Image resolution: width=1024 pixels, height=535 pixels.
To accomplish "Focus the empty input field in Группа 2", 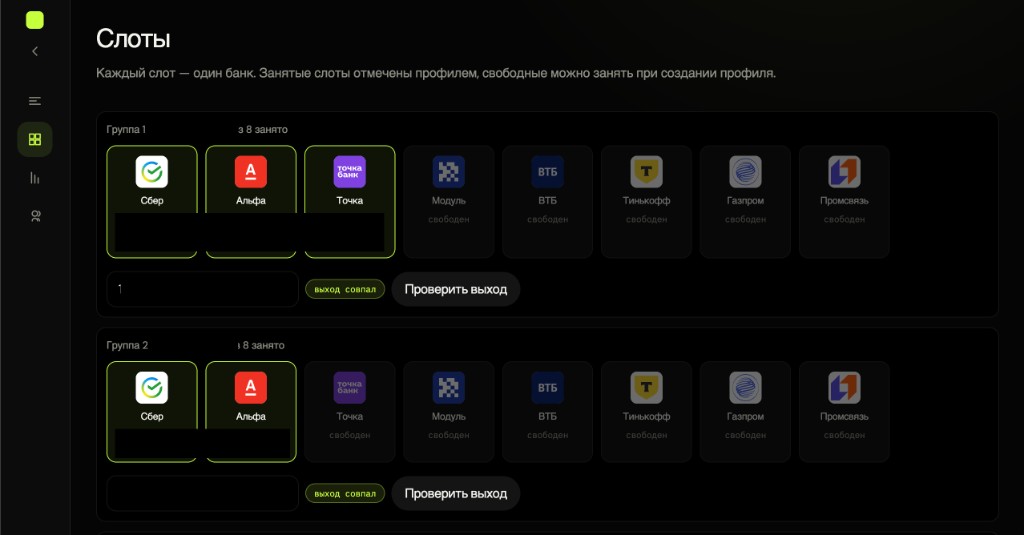I will click(x=202, y=494).
